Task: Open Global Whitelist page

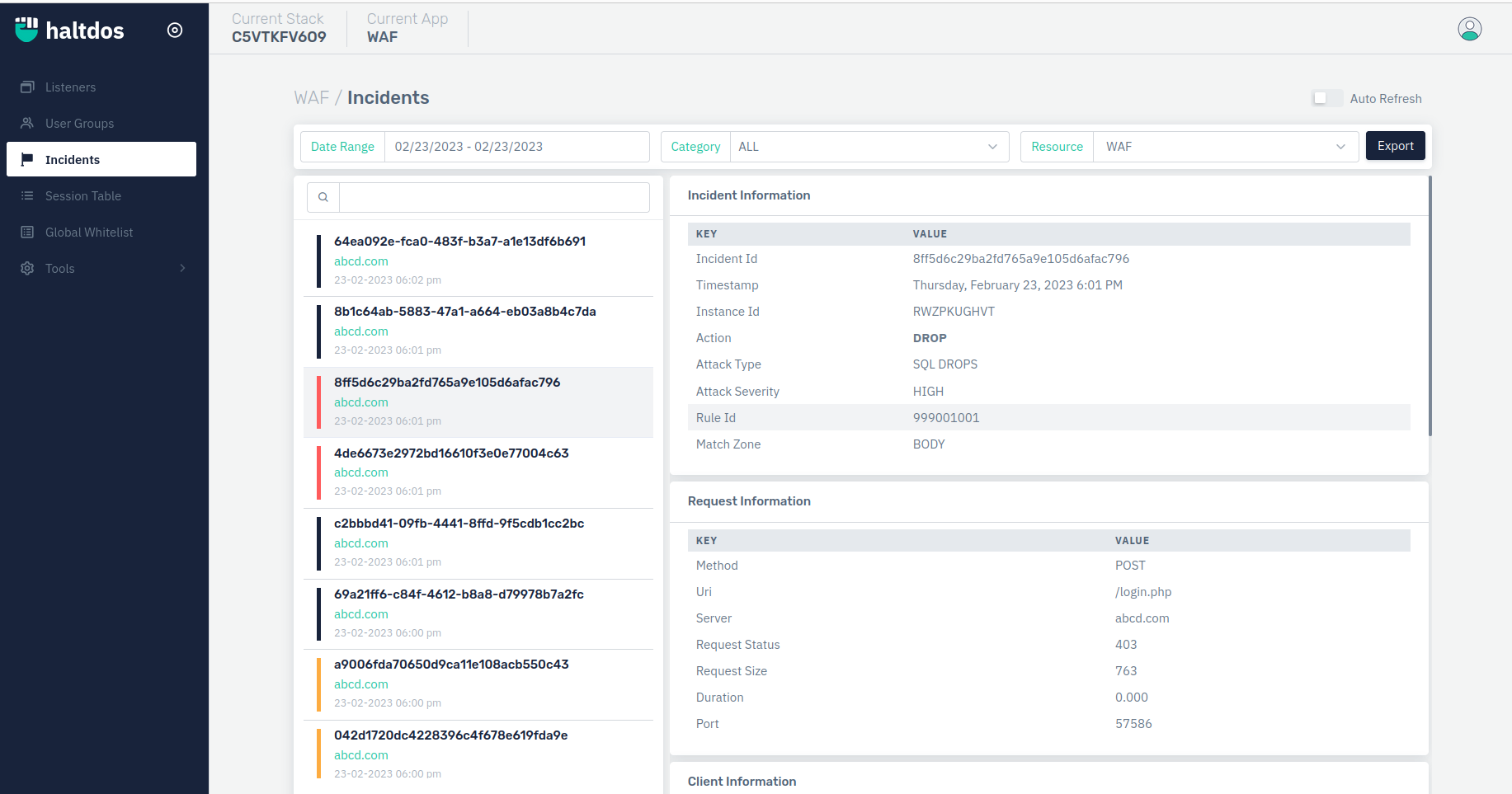Action: click(x=101, y=232)
